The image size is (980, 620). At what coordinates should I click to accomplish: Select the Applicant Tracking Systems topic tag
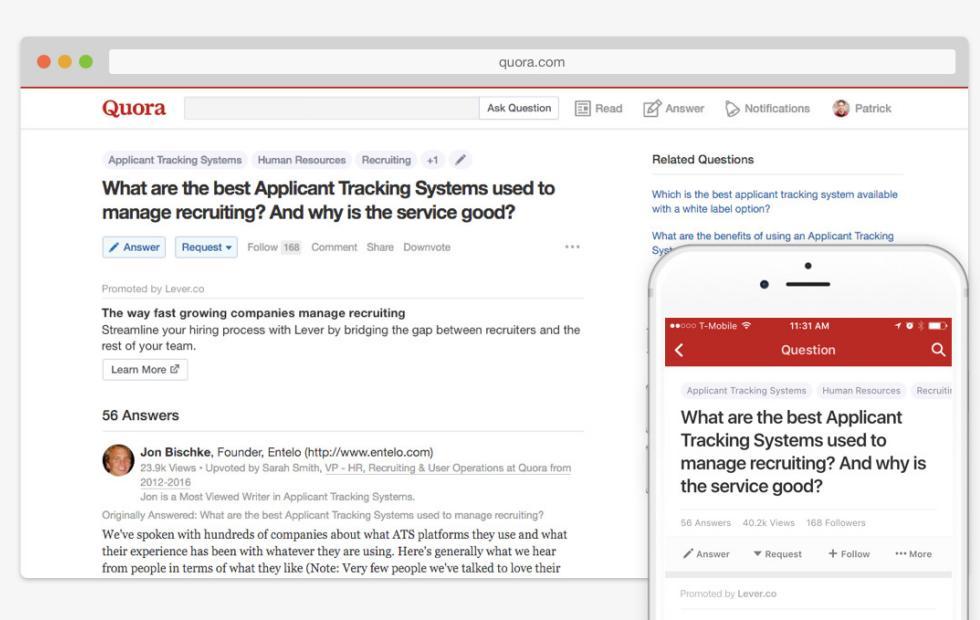coord(175,160)
